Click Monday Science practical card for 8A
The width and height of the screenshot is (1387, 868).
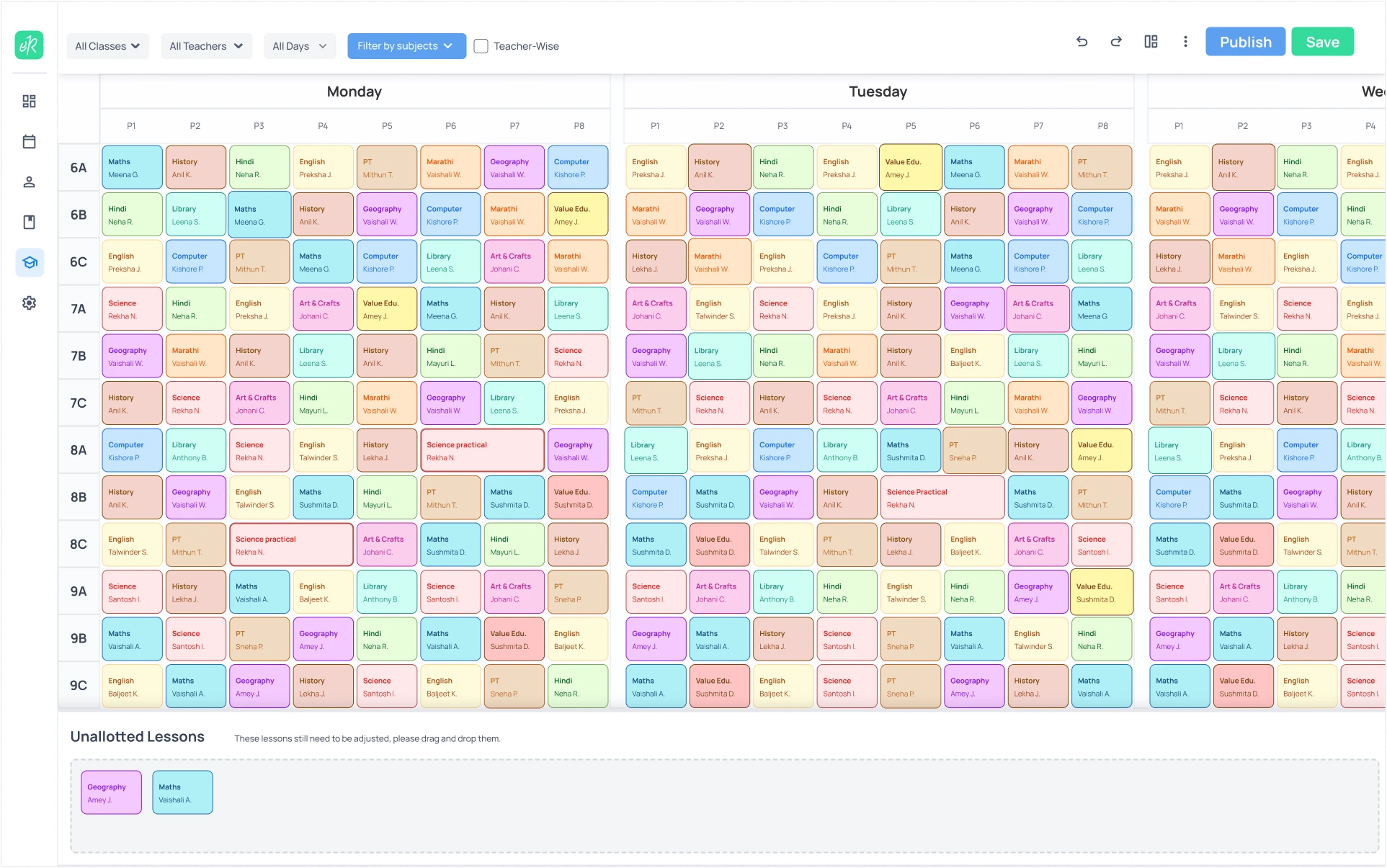[x=482, y=450]
